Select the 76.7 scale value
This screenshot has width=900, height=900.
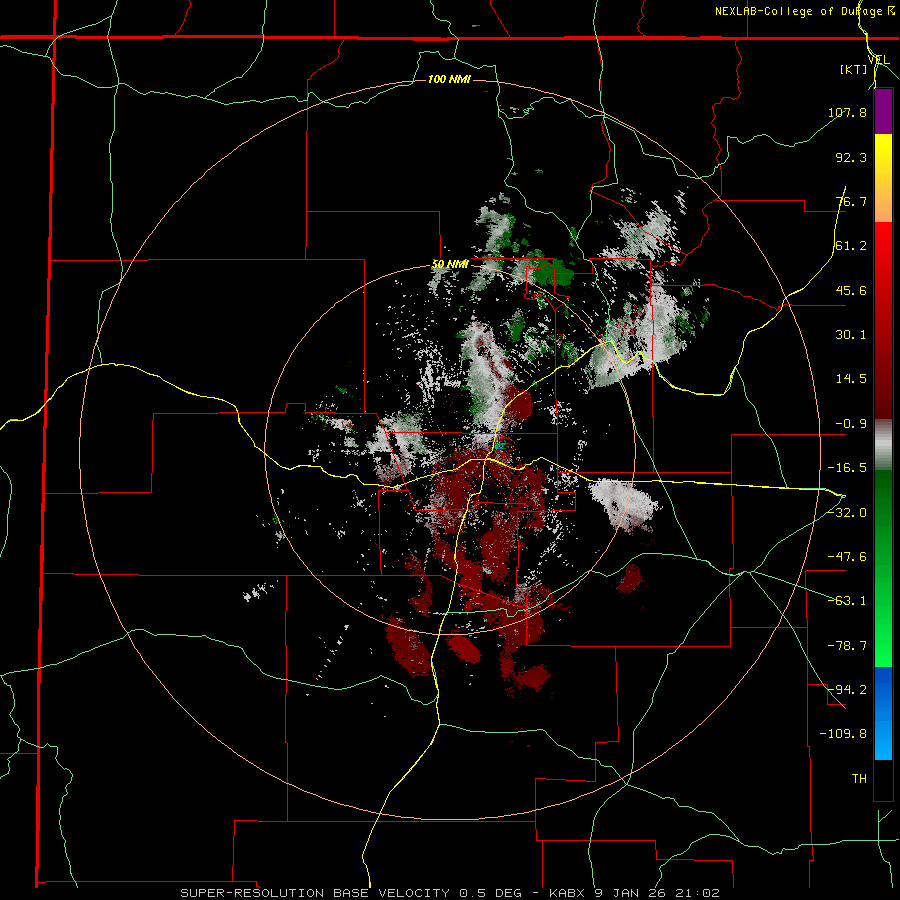click(851, 201)
